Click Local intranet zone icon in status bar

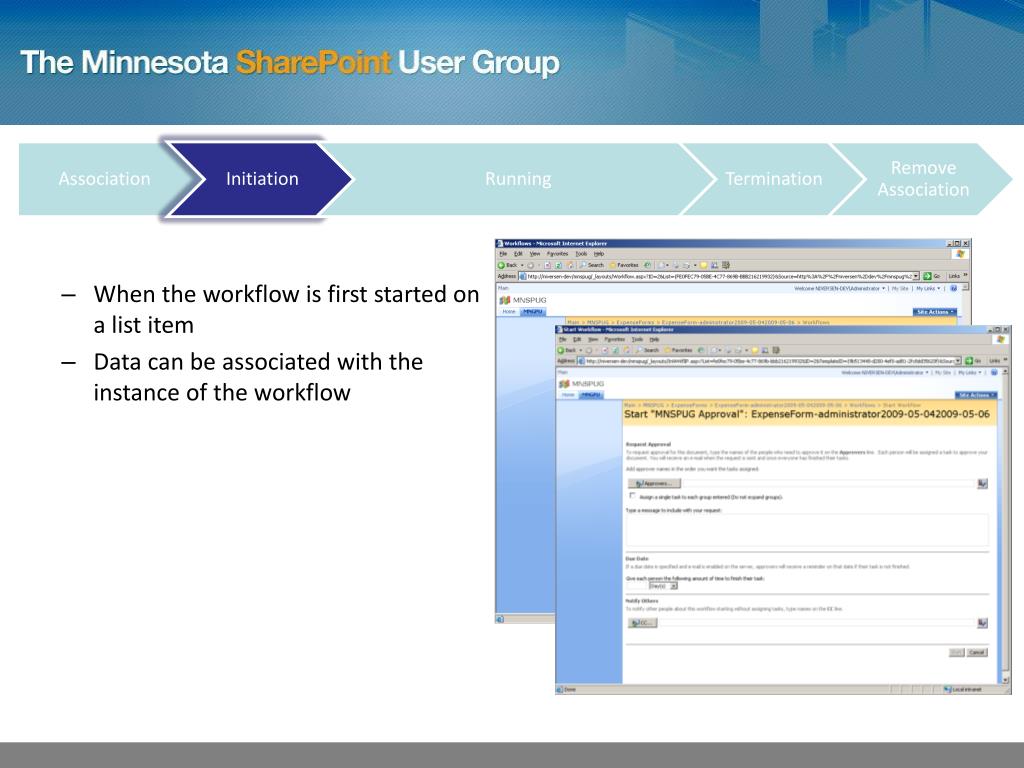click(948, 690)
